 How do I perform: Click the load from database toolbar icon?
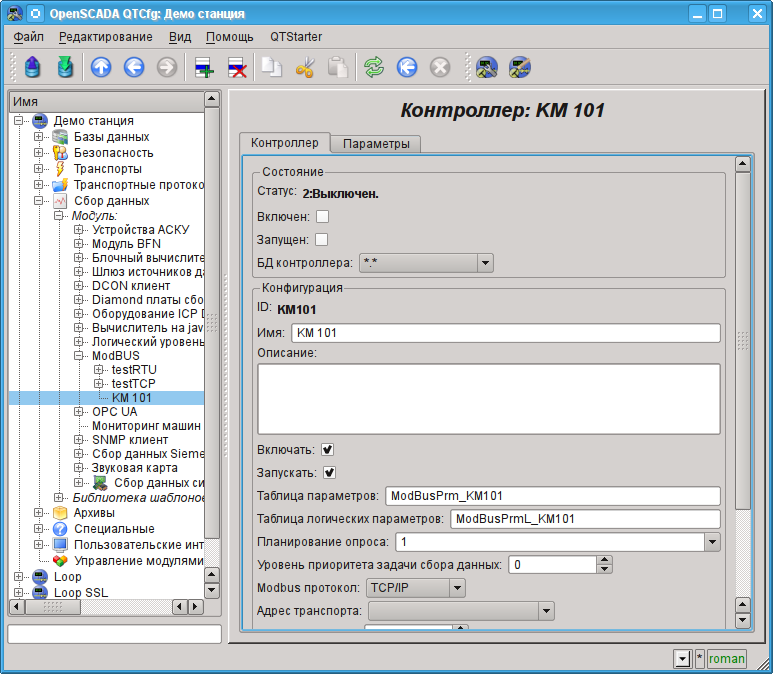click(33, 67)
